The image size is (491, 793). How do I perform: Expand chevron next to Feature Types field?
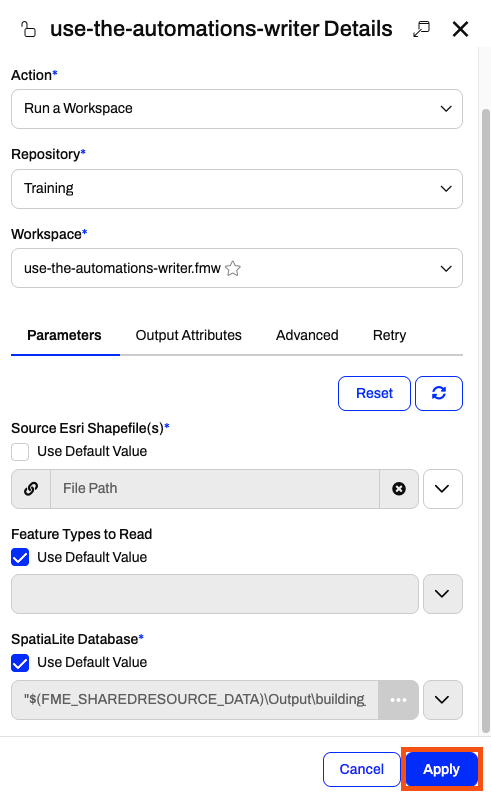(x=442, y=594)
